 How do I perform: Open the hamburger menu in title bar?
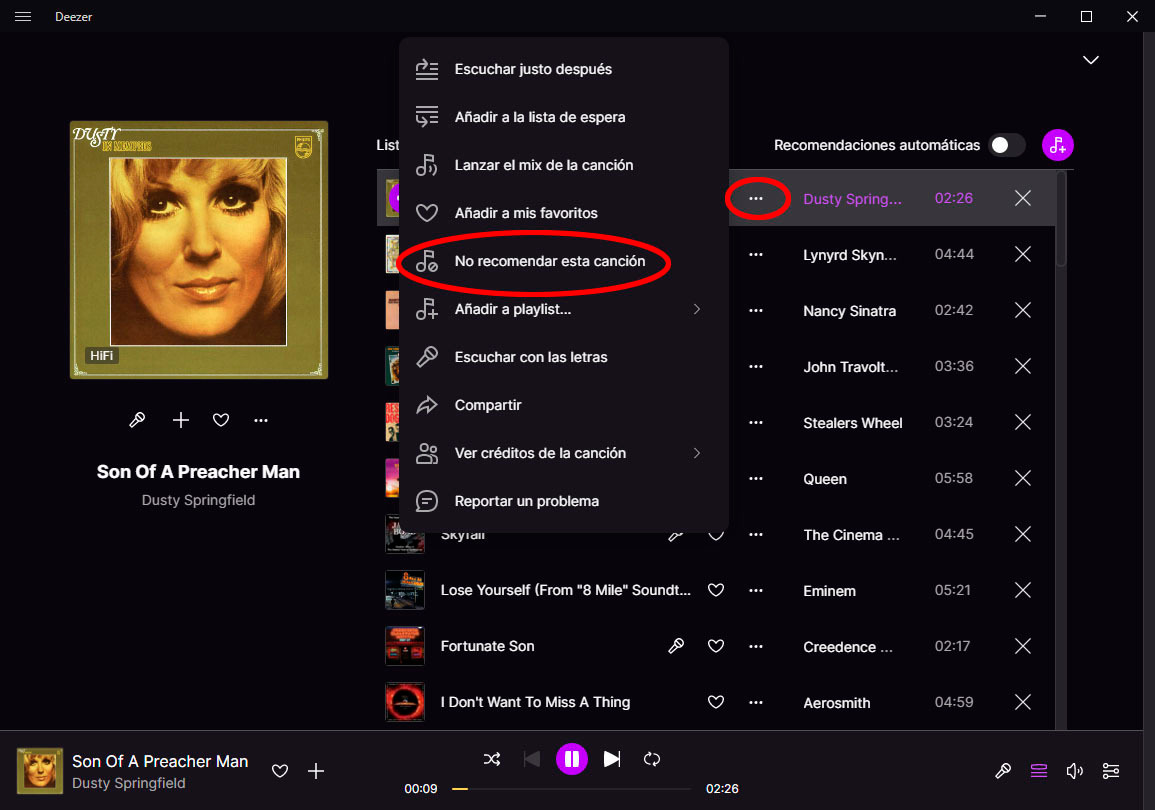[23, 16]
